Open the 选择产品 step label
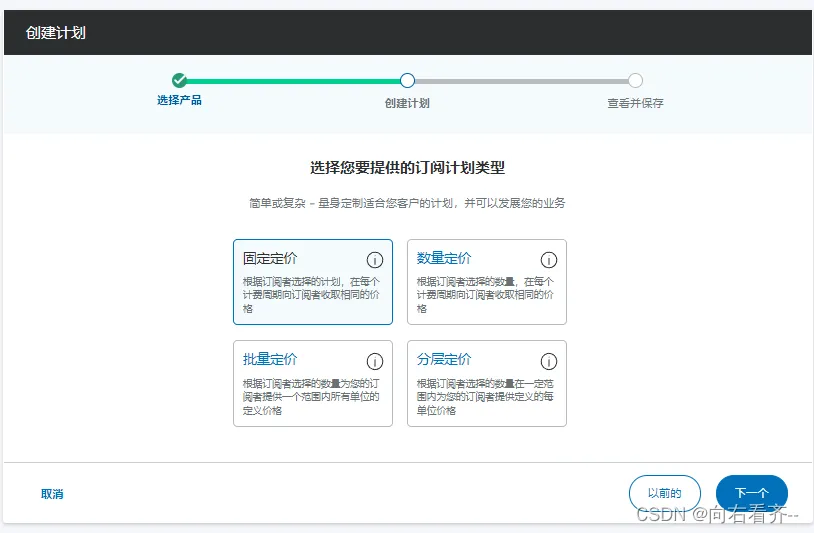This screenshot has height=533, width=814. coord(179,100)
